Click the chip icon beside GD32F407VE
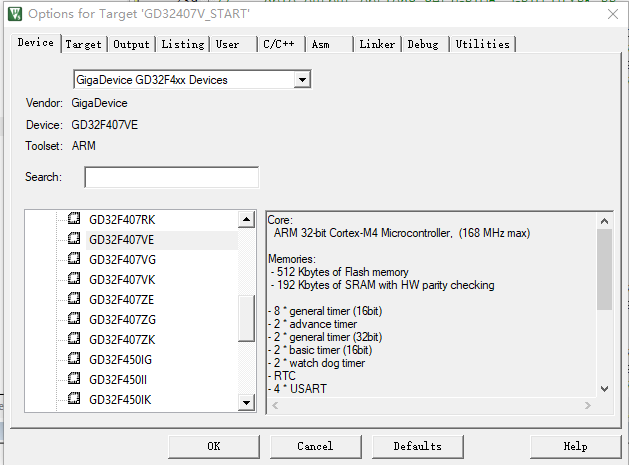The height and width of the screenshot is (465, 629). 74,238
